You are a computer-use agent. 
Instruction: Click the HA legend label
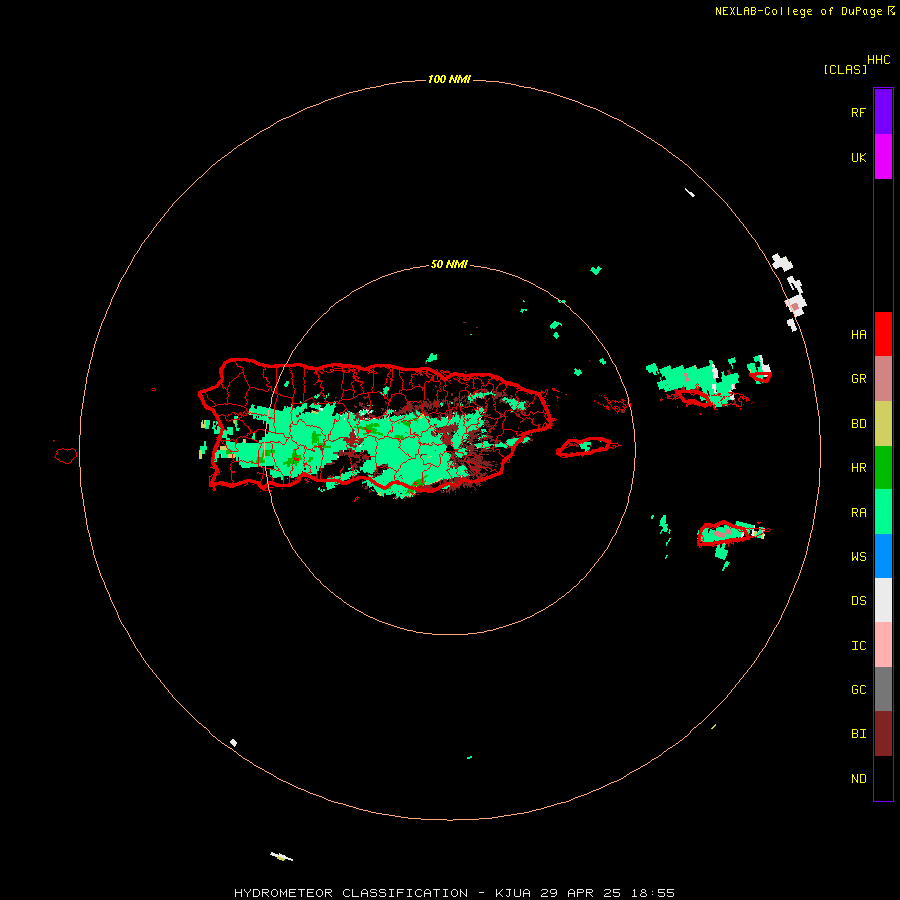coord(858,334)
